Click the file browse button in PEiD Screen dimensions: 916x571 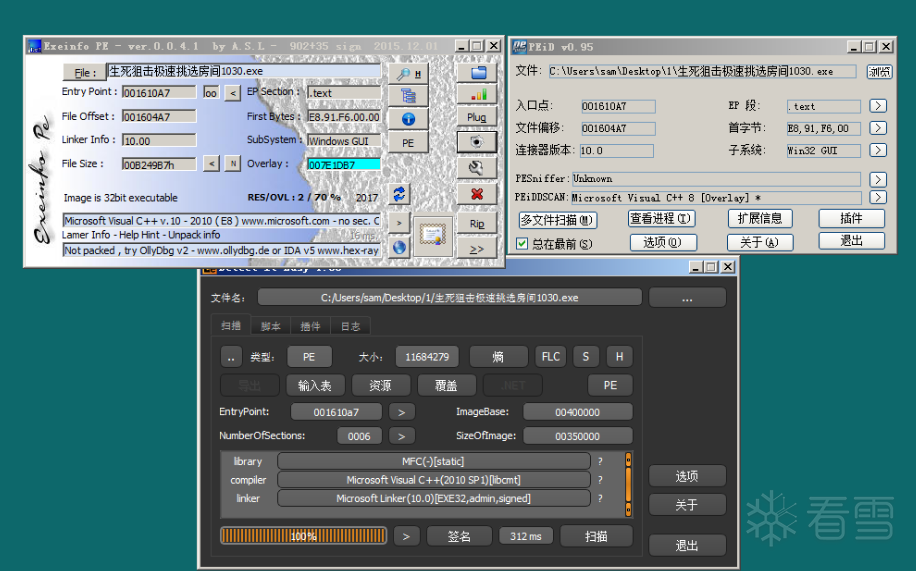point(879,71)
